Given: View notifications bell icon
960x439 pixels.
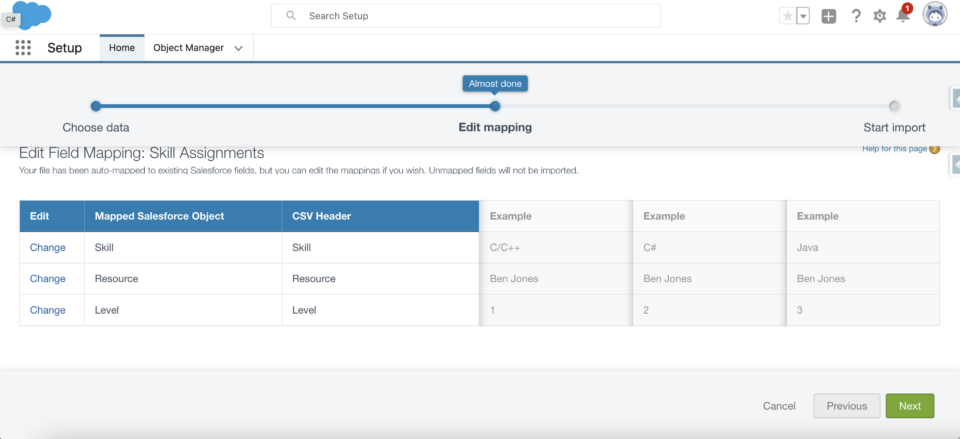Looking at the screenshot, I should click(903, 16).
